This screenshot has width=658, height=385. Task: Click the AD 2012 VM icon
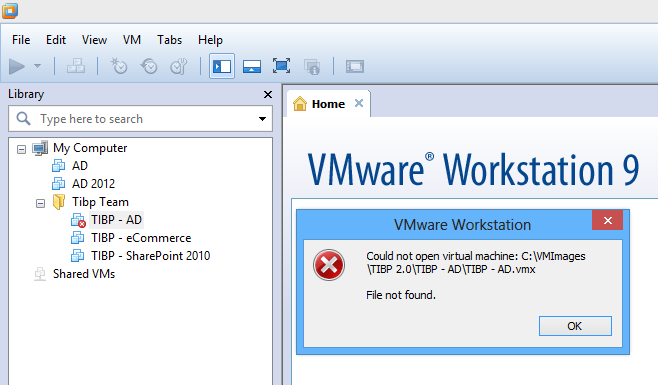pos(58,183)
